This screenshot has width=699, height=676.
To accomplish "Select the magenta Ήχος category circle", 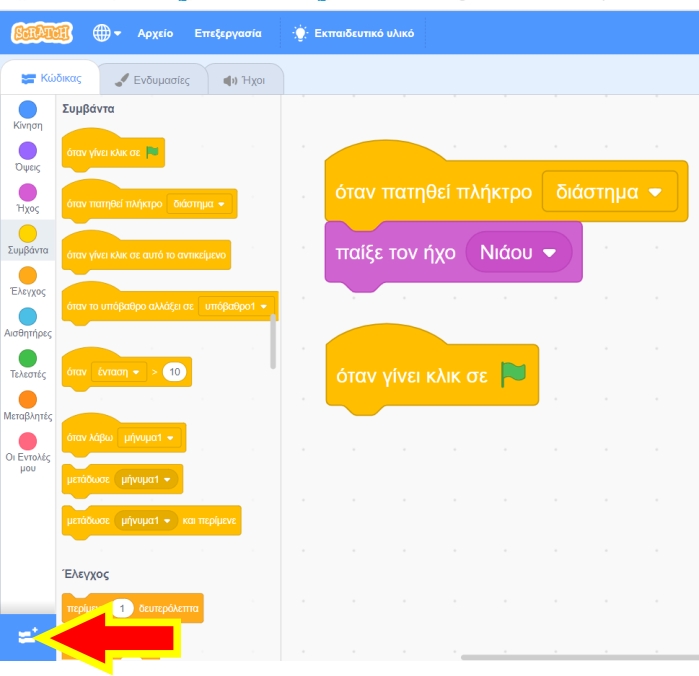I will 28,192.
